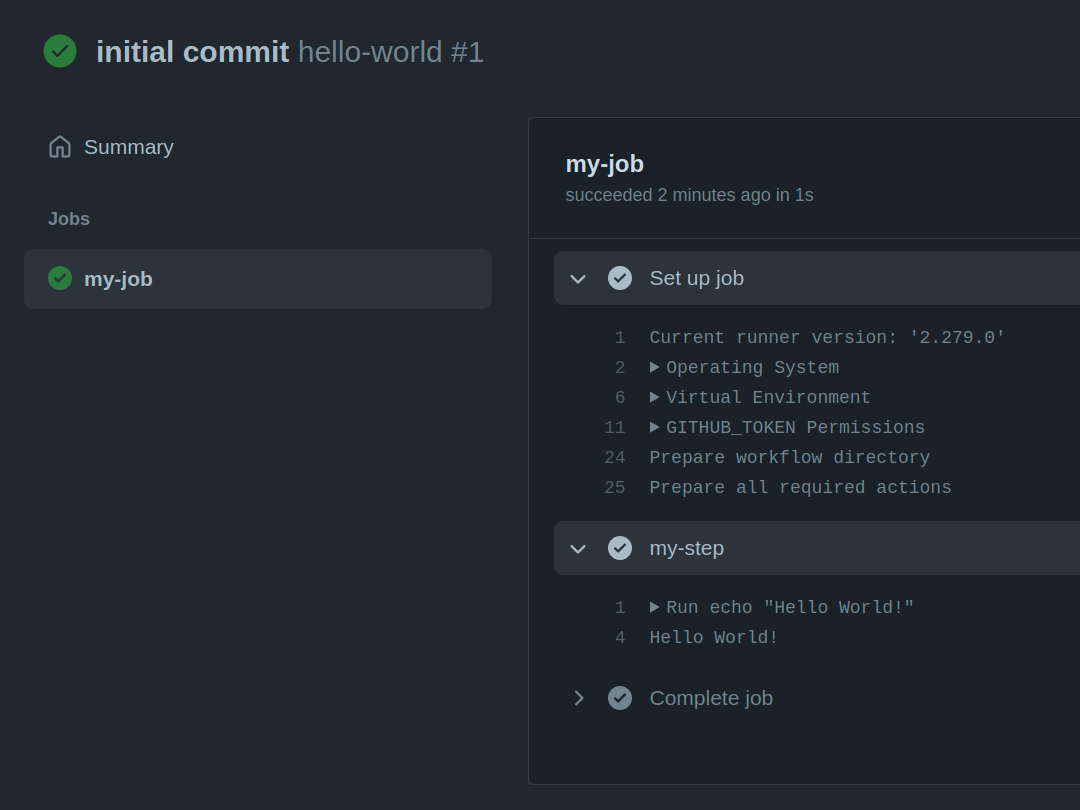Screen dimensions: 1080x810
Task: Select my-job in the Jobs list
Action: (118, 279)
